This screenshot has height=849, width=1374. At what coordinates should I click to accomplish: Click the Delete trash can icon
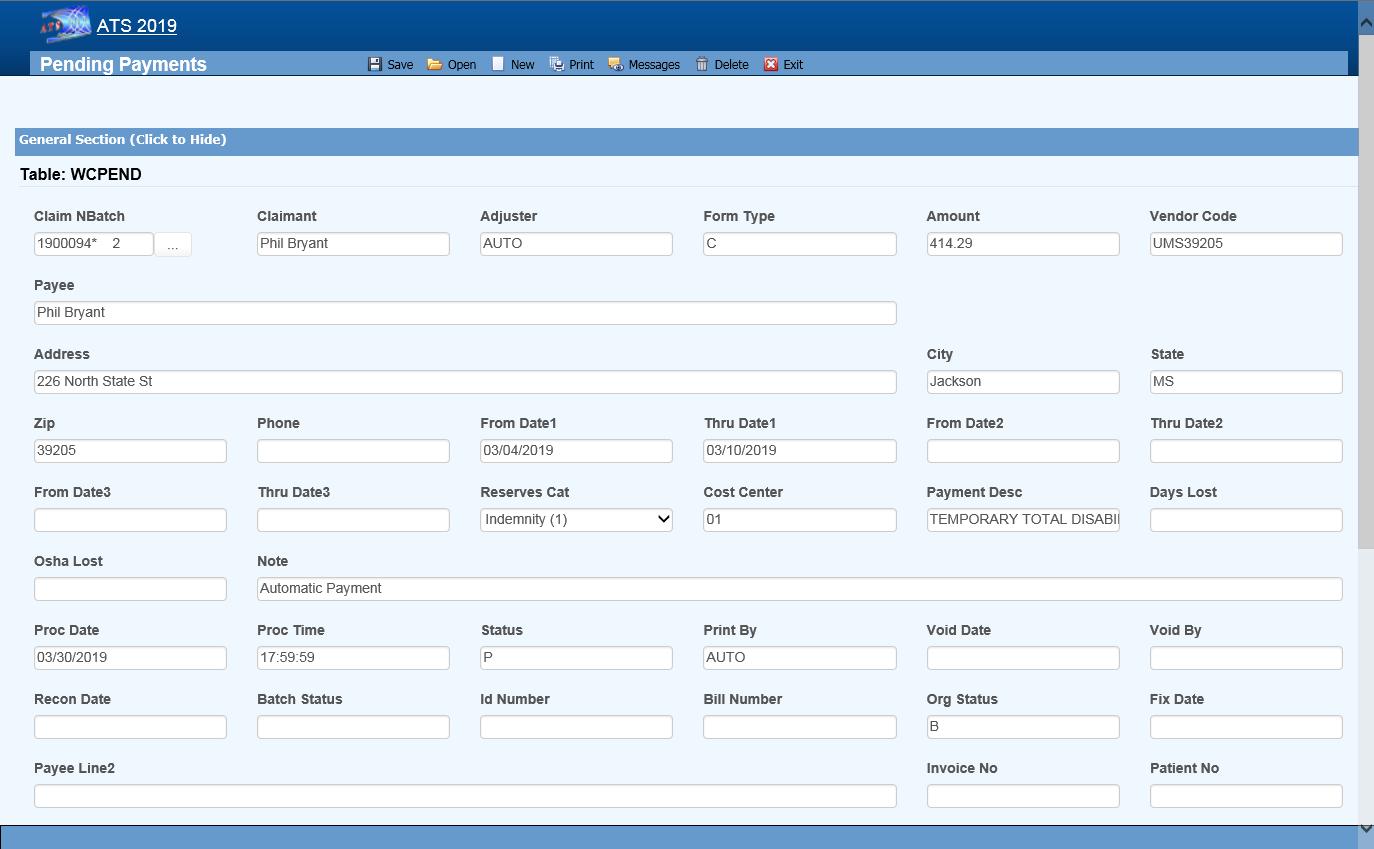coord(702,64)
